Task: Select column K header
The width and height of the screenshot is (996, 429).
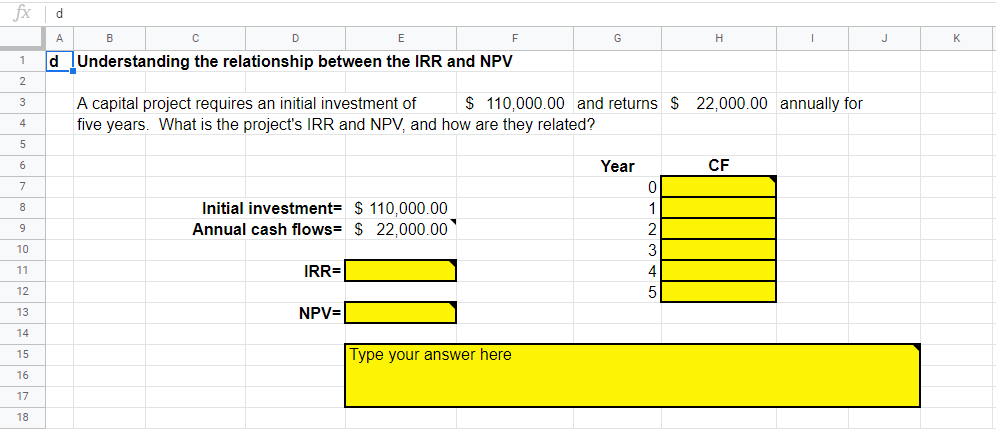Action: pyautogui.click(x=958, y=38)
